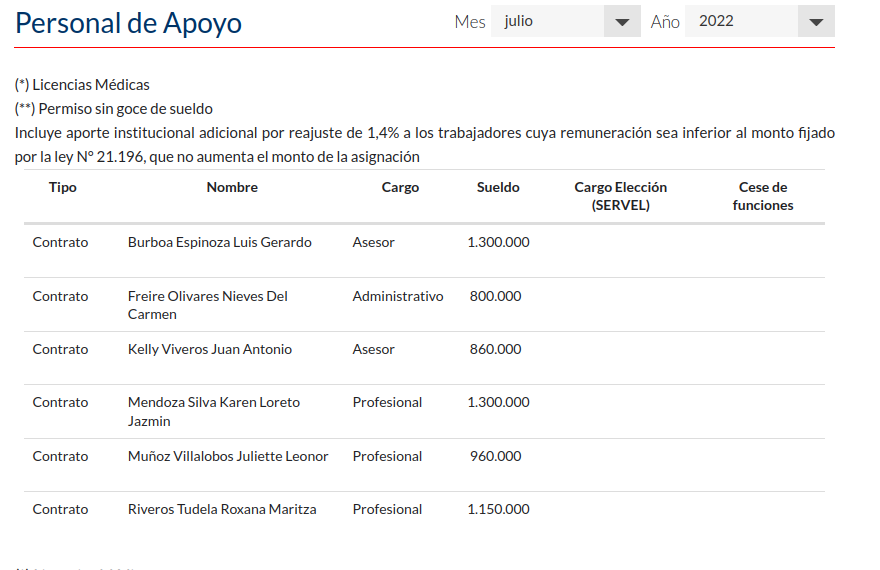The width and height of the screenshot is (880, 570).
Task: Select Muñoz Villalobos Juliette Leonor name
Action: pos(228,456)
